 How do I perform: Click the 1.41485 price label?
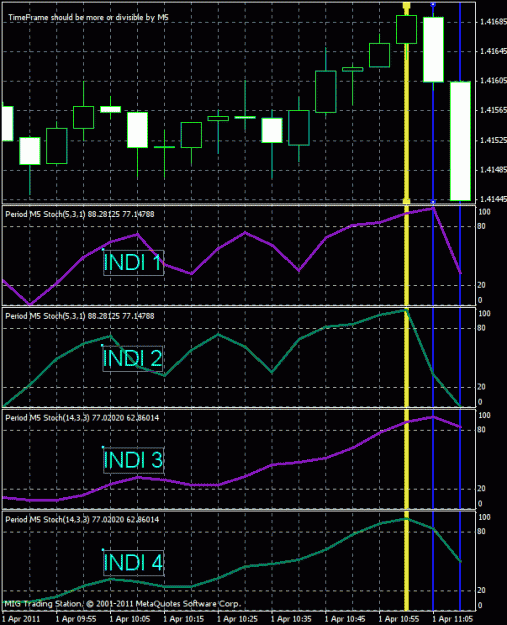(x=493, y=170)
